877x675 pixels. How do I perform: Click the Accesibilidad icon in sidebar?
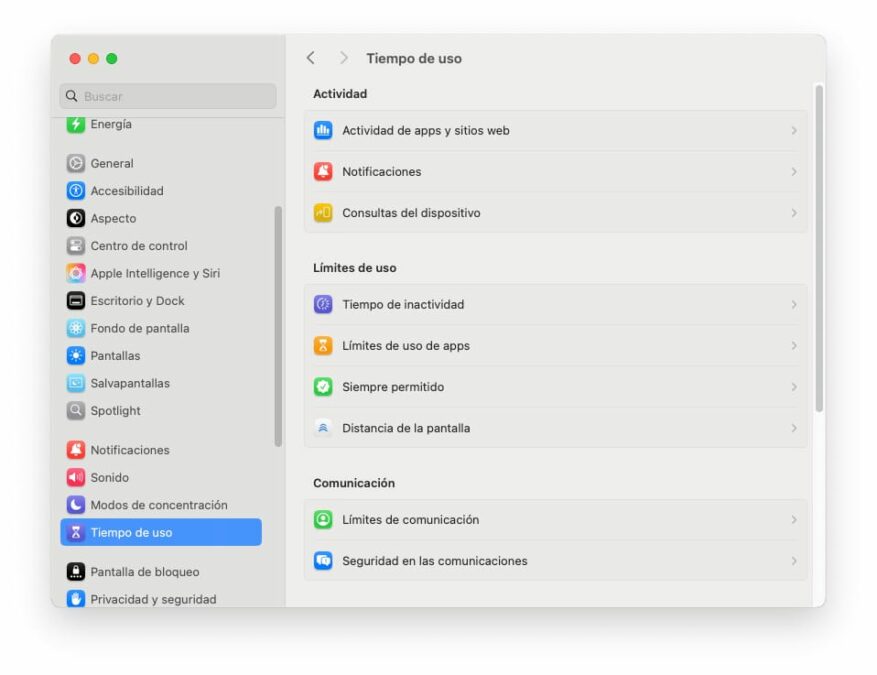coord(76,191)
